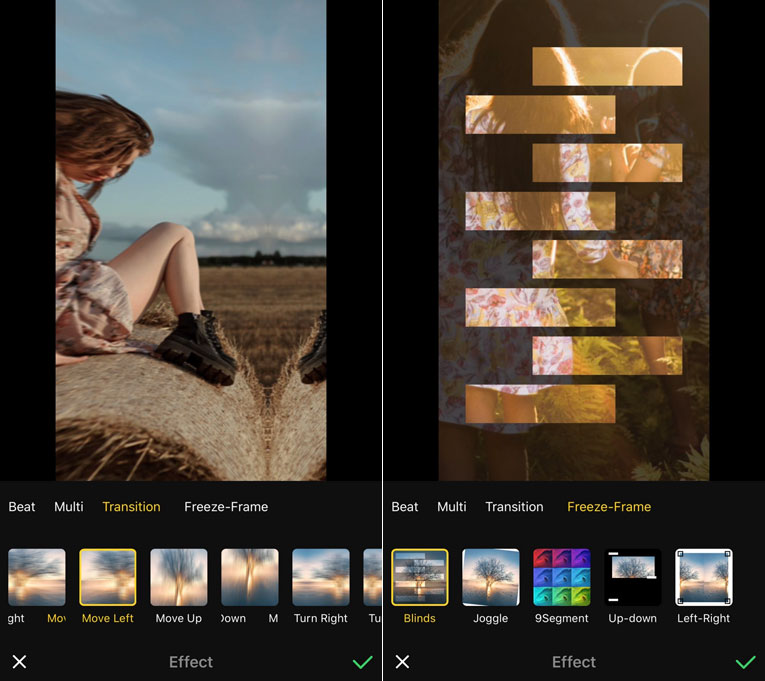
Task: Switch to Multi tab in right screen
Action: pos(452,507)
